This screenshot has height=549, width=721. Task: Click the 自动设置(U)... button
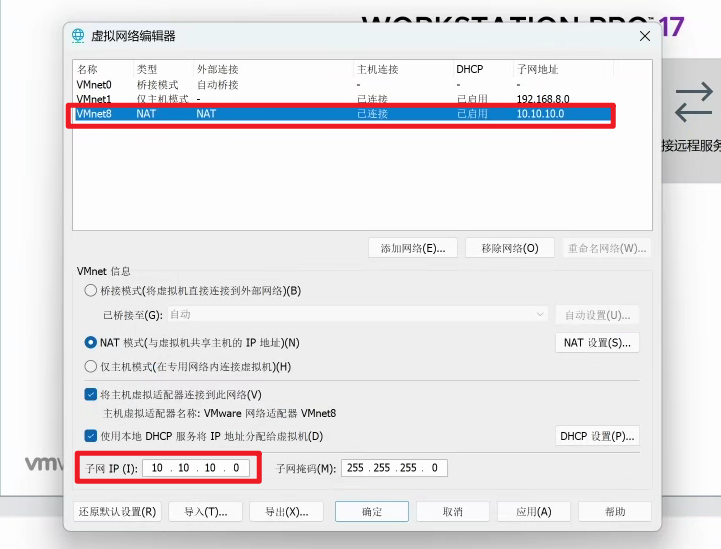[597, 315]
